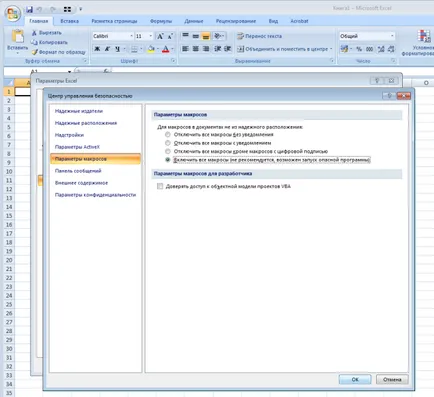Apply the fill color bucket
Screen dimensions: 434x397
(151, 49)
